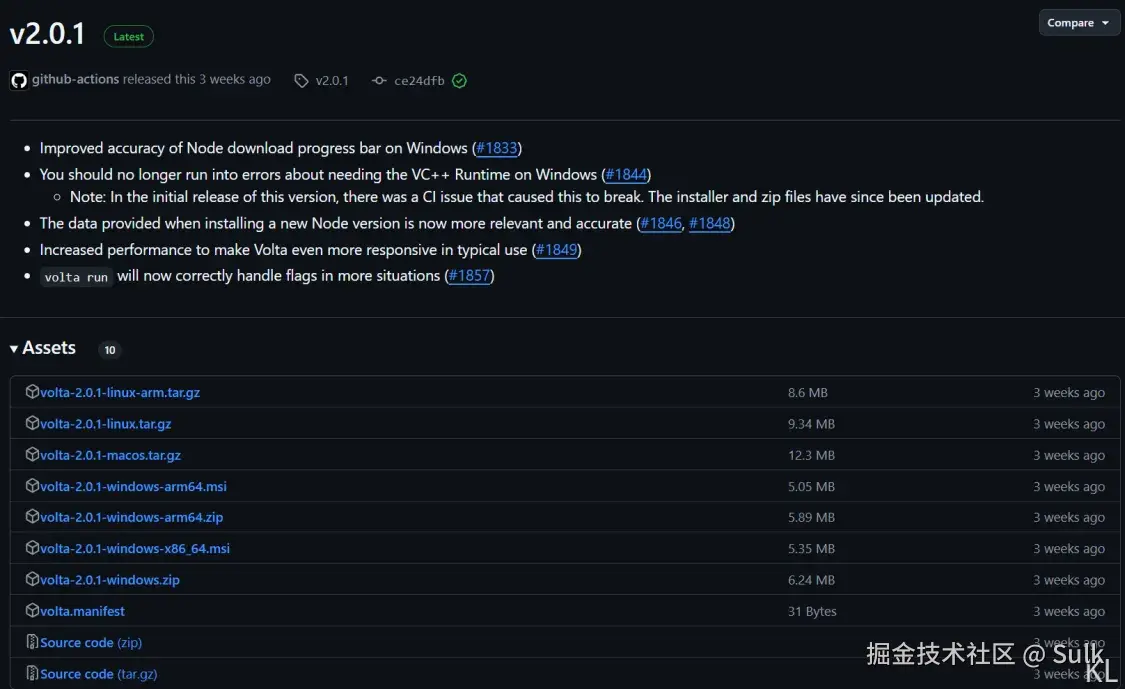Select the 6.24 MB size text

[811, 580]
